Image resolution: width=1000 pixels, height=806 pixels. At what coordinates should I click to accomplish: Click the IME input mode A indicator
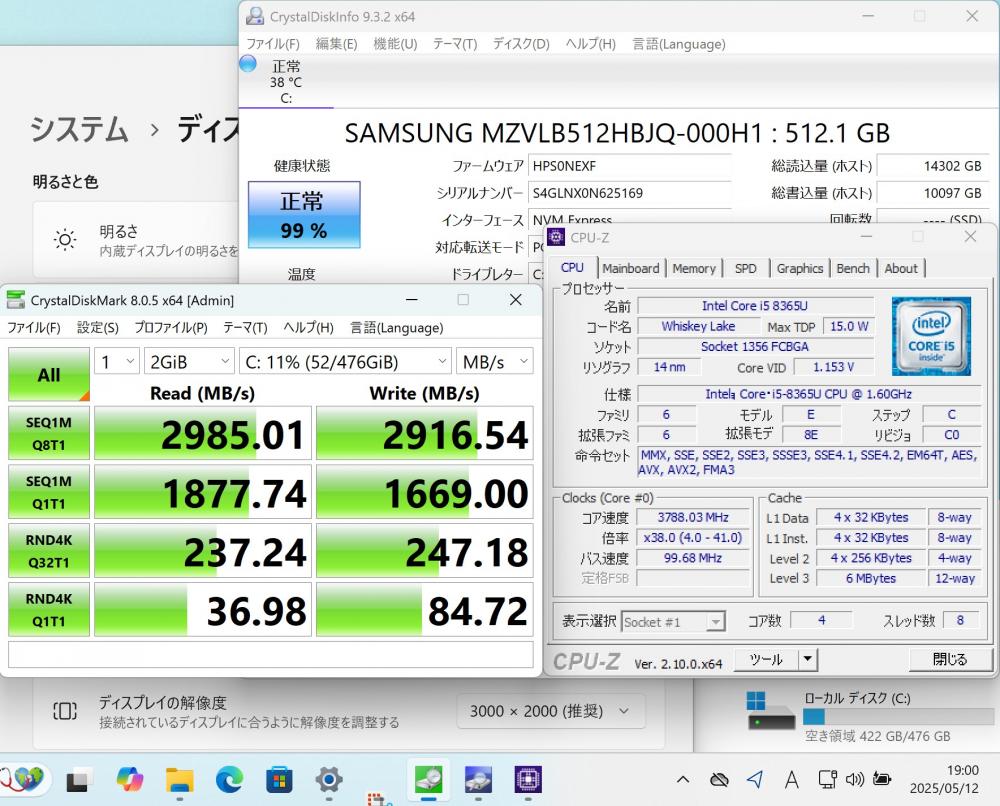pyautogui.click(x=791, y=779)
